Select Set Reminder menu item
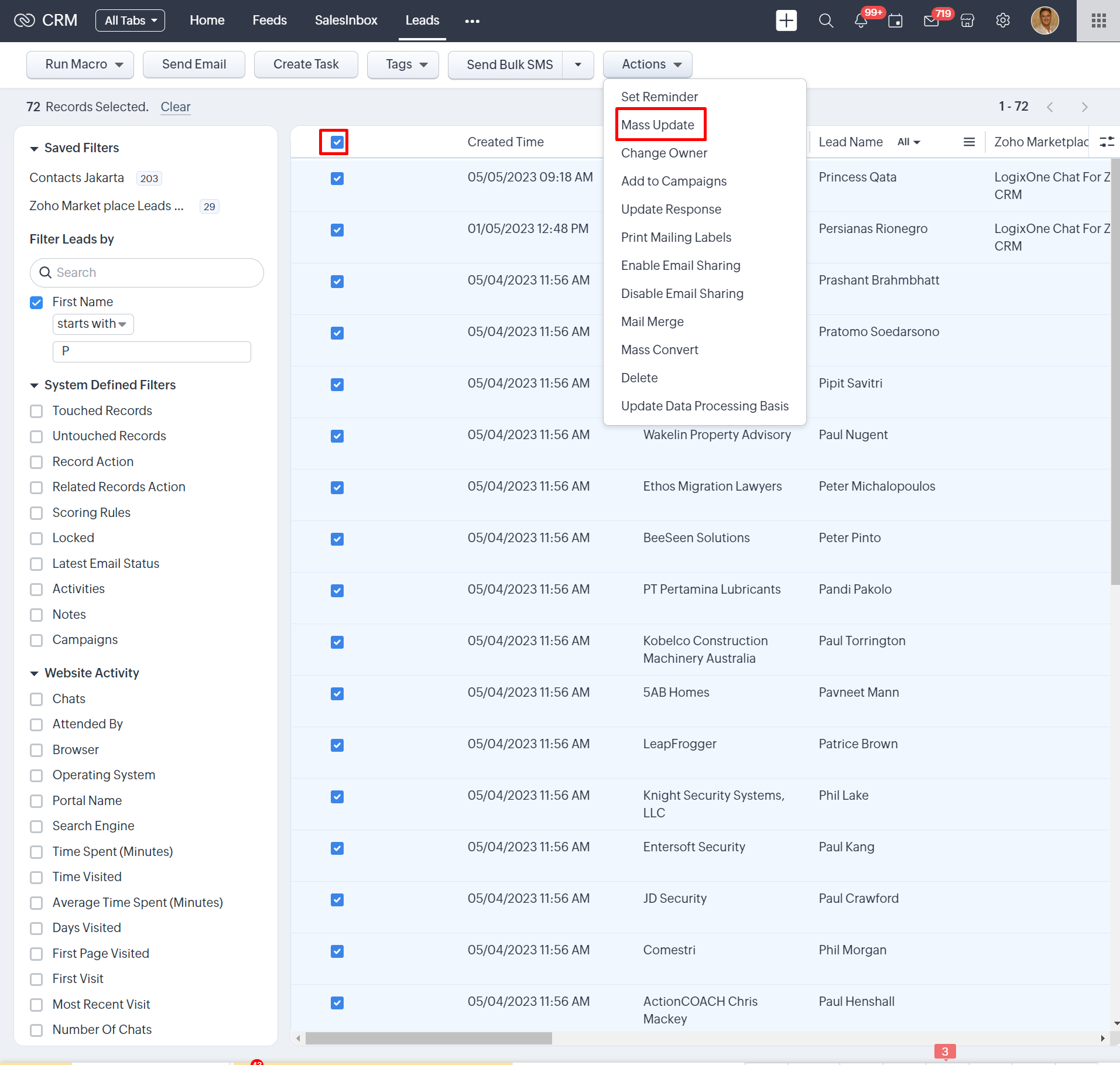1120x1065 pixels. click(x=659, y=97)
